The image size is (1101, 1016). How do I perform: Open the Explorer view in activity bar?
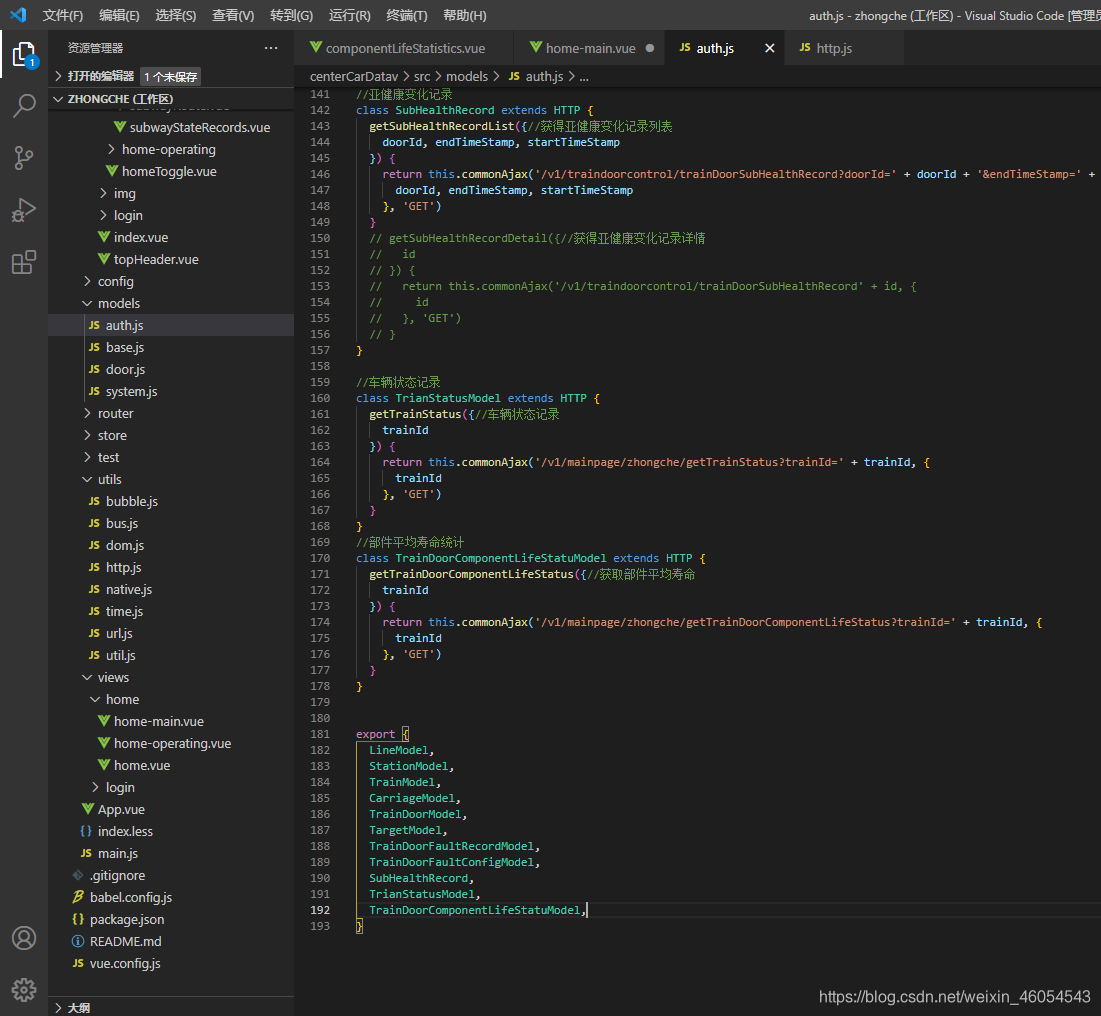24,54
